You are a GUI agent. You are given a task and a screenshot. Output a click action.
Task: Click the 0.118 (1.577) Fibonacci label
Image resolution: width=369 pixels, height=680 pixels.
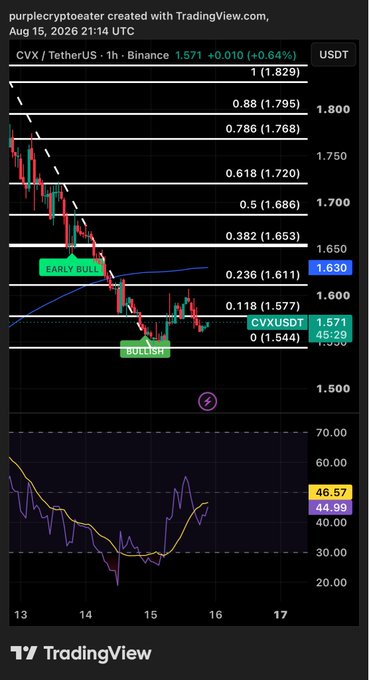262,306
